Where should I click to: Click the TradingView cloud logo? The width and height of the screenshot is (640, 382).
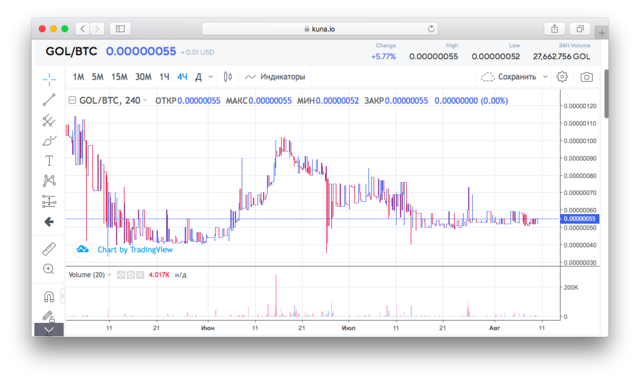pos(82,249)
